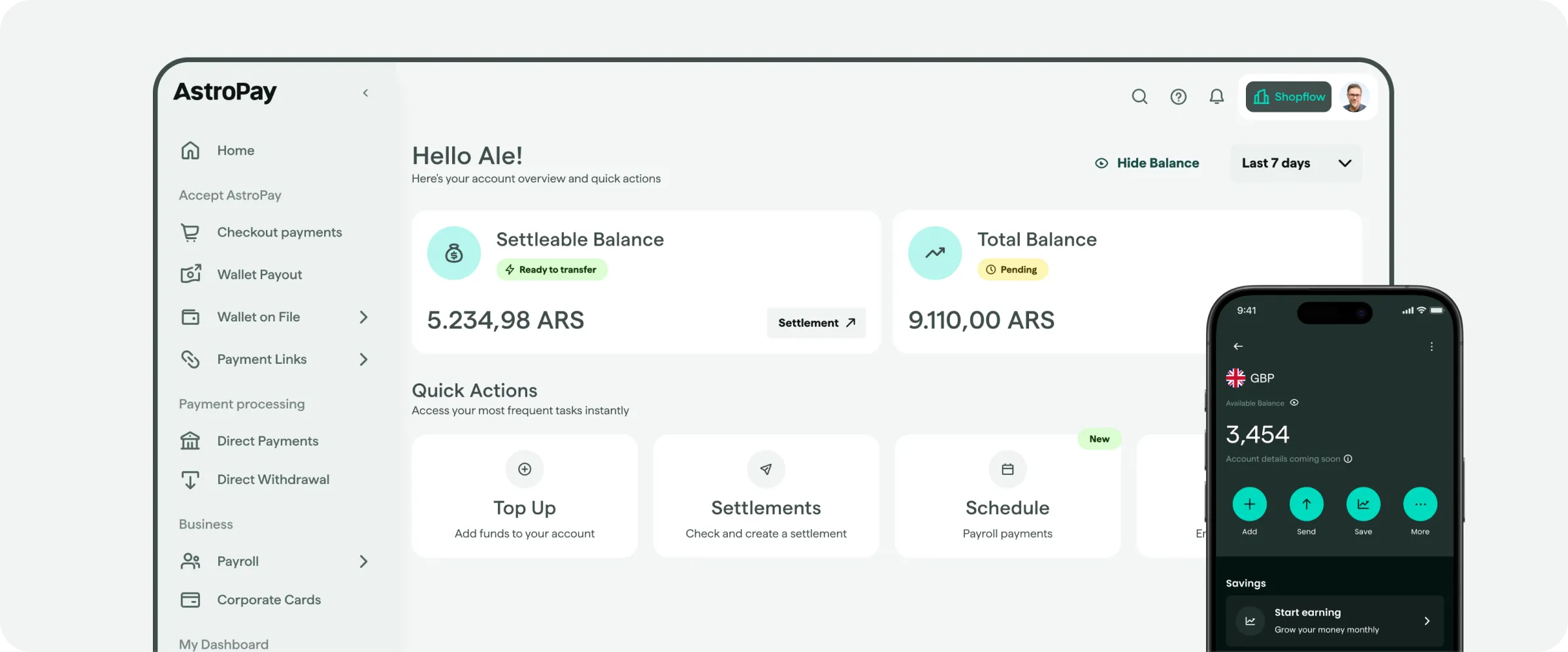This screenshot has height=652, width=1568.
Task: Expand the Payroll submenu chevron
Action: coord(364,561)
